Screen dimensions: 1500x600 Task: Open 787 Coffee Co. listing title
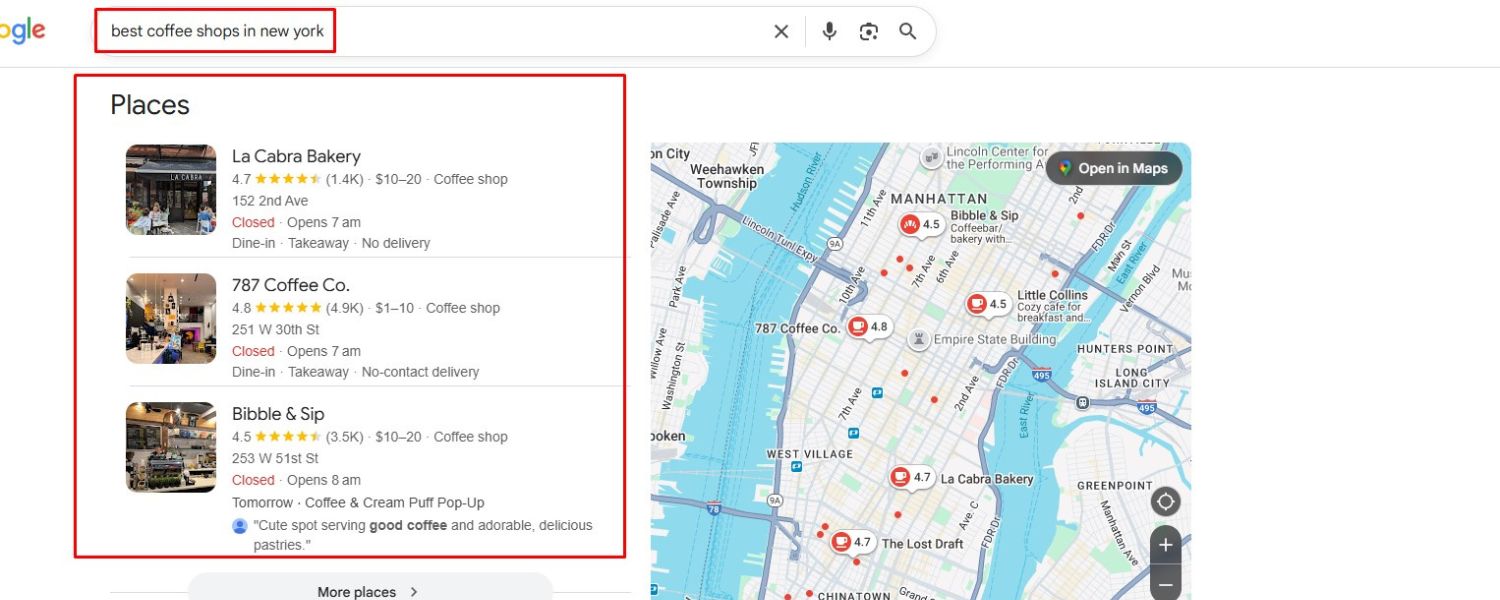[x=291, y=285]
